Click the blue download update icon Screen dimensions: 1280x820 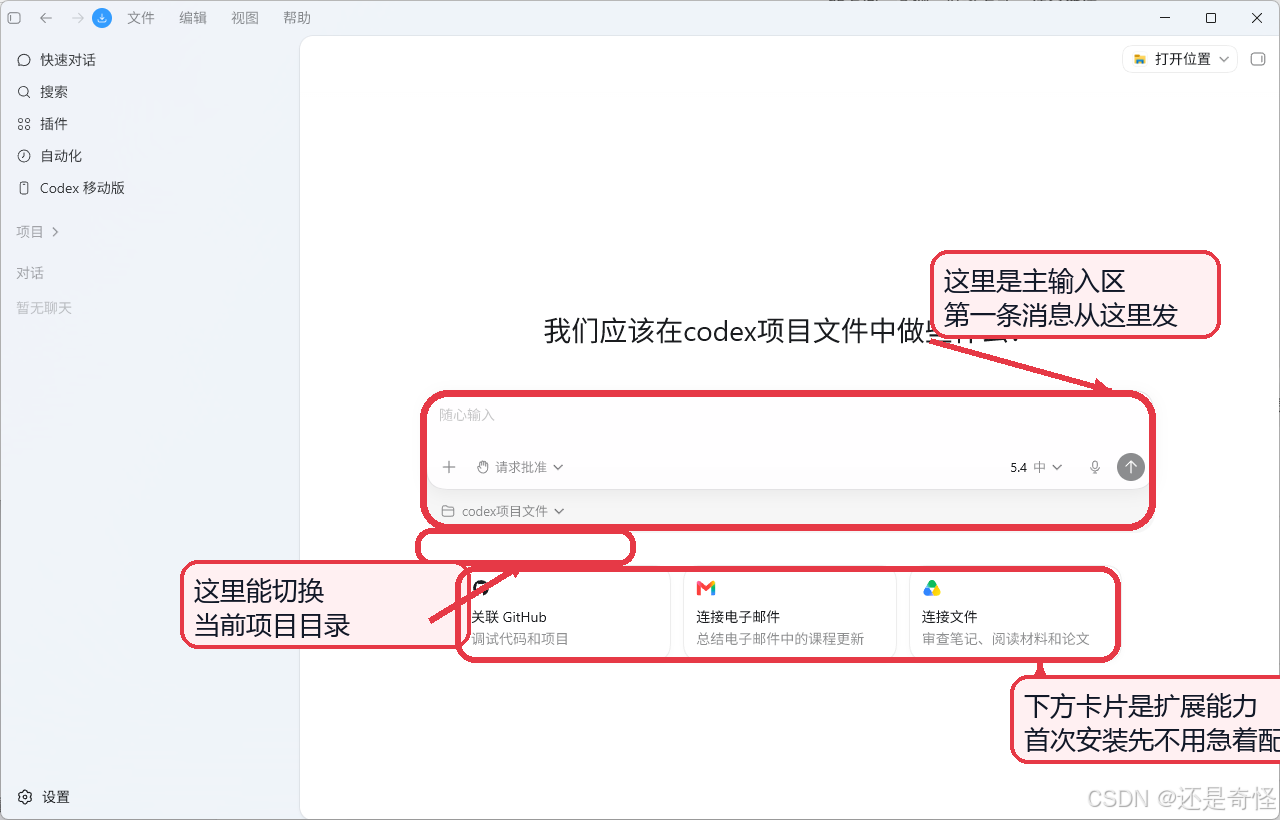point(102,18)
